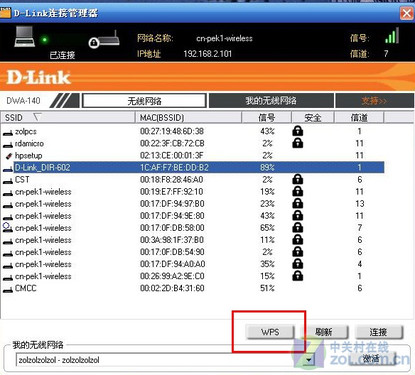Select the D-Link_DIR-602 network row
Viewport: 415px width, 375px height.
click(199, 167)
